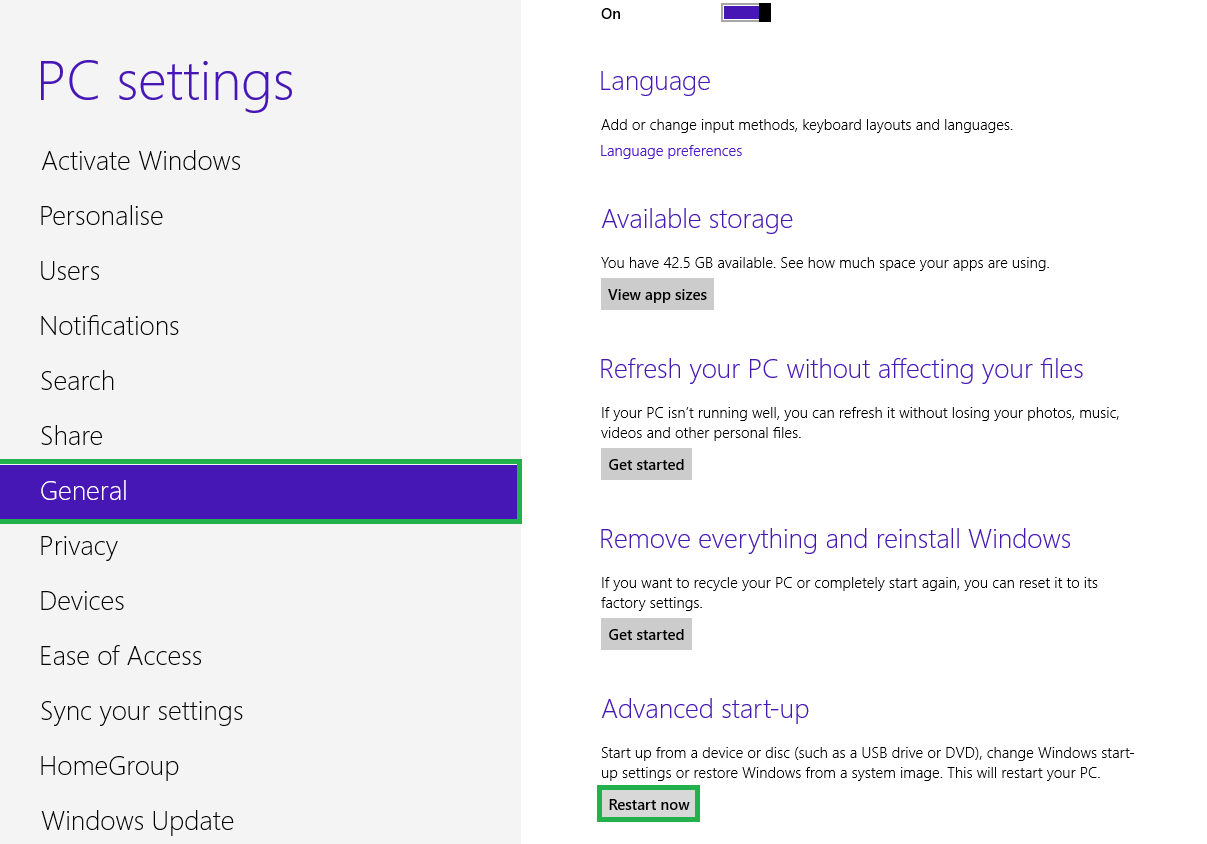Click 'If you want to recycle your PC' text
Image resolution: width=1207 pixels, height=844 pixels.
pos(849,593)
